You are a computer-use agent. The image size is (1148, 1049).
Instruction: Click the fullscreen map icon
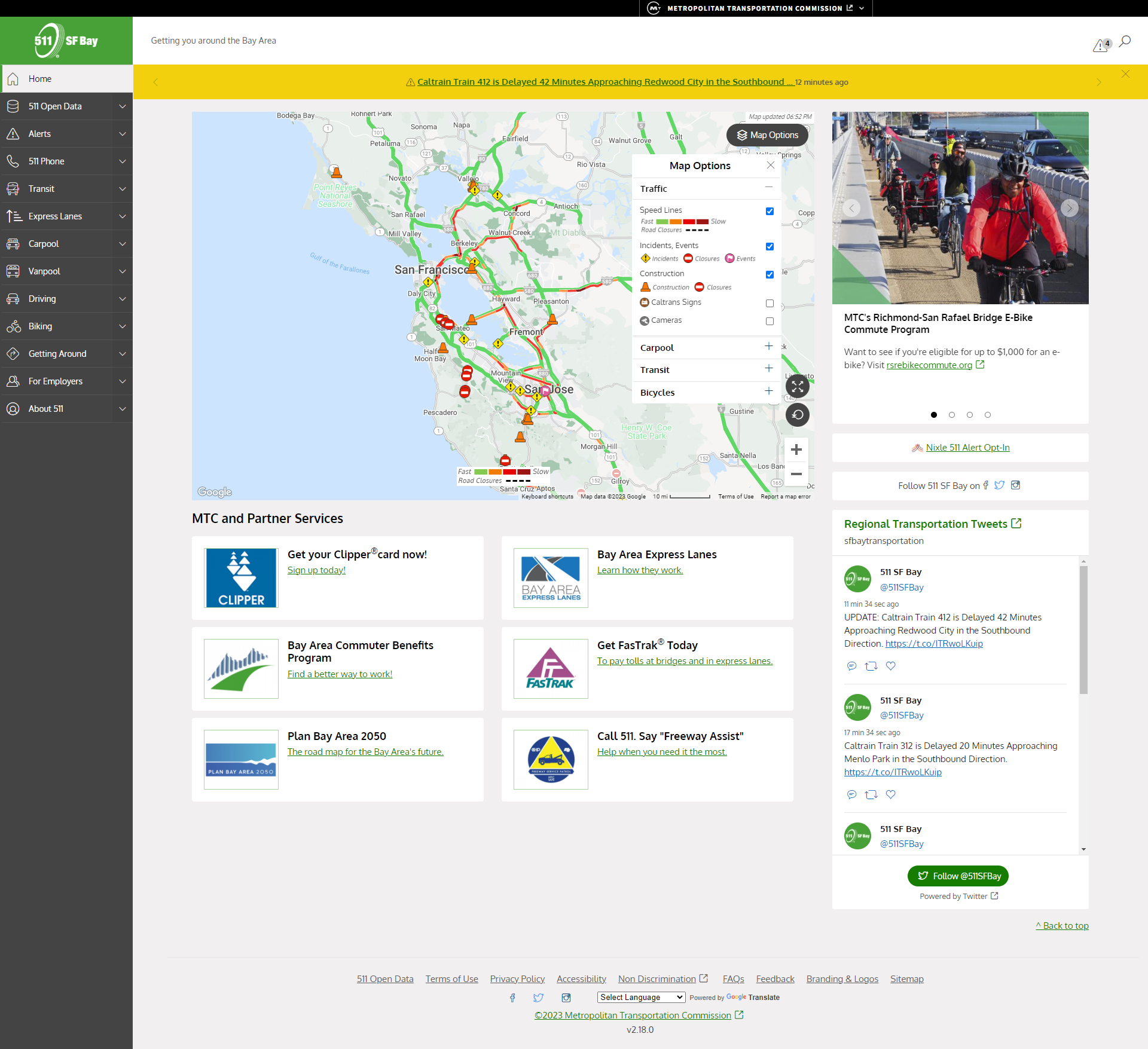click(797, 387)
